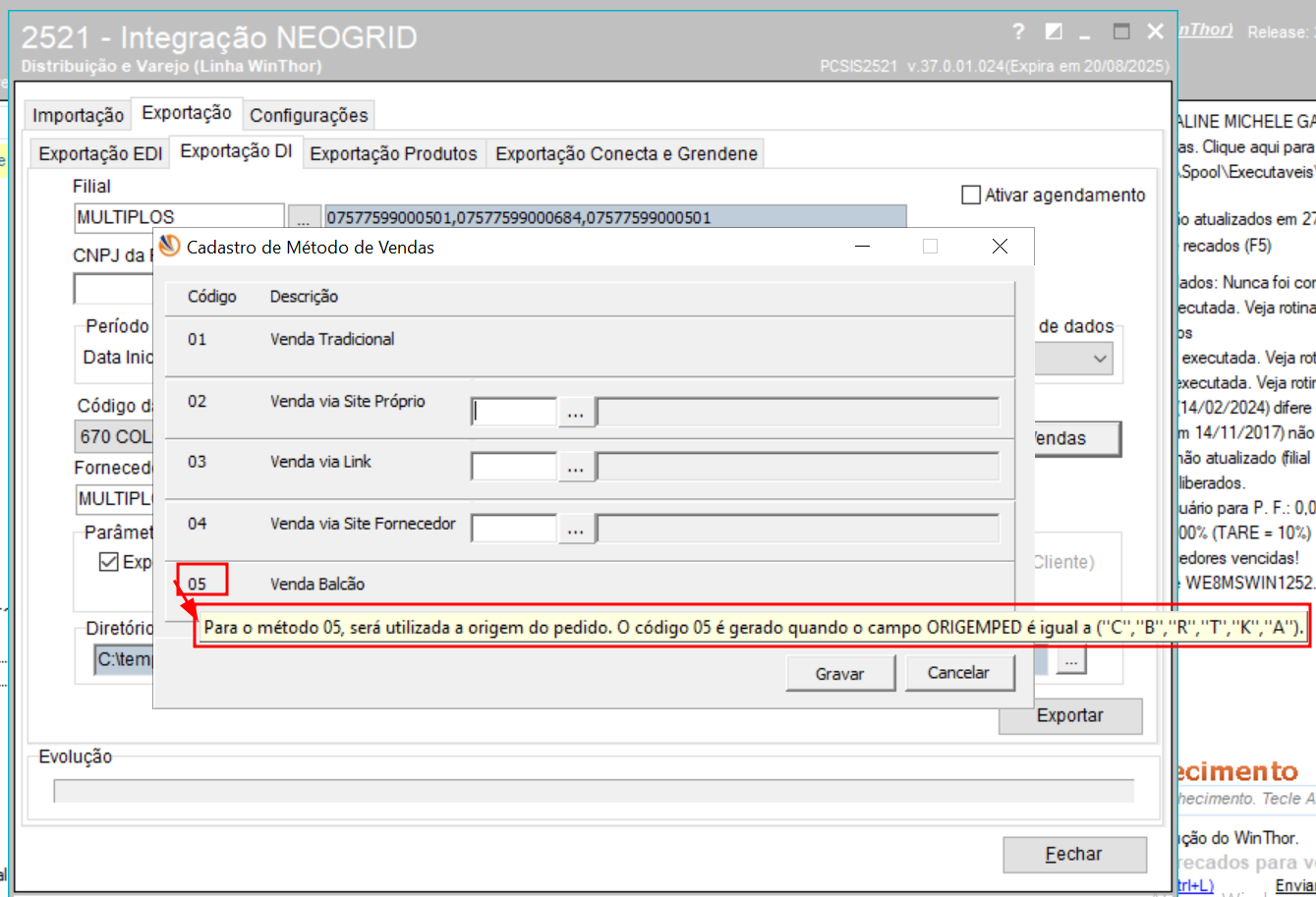Click the Venda via Link label
1316x897 pixels.
pos(320,462)
